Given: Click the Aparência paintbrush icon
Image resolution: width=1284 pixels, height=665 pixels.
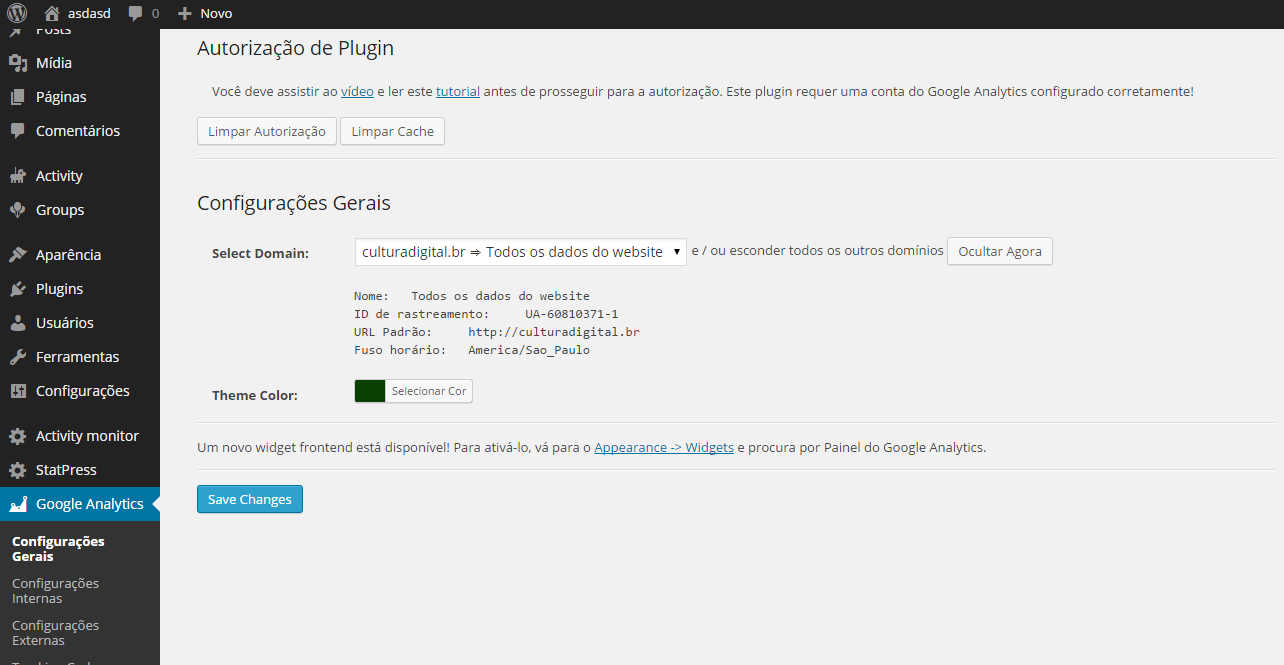Looking at the screenshot, I should pos(17,255).
